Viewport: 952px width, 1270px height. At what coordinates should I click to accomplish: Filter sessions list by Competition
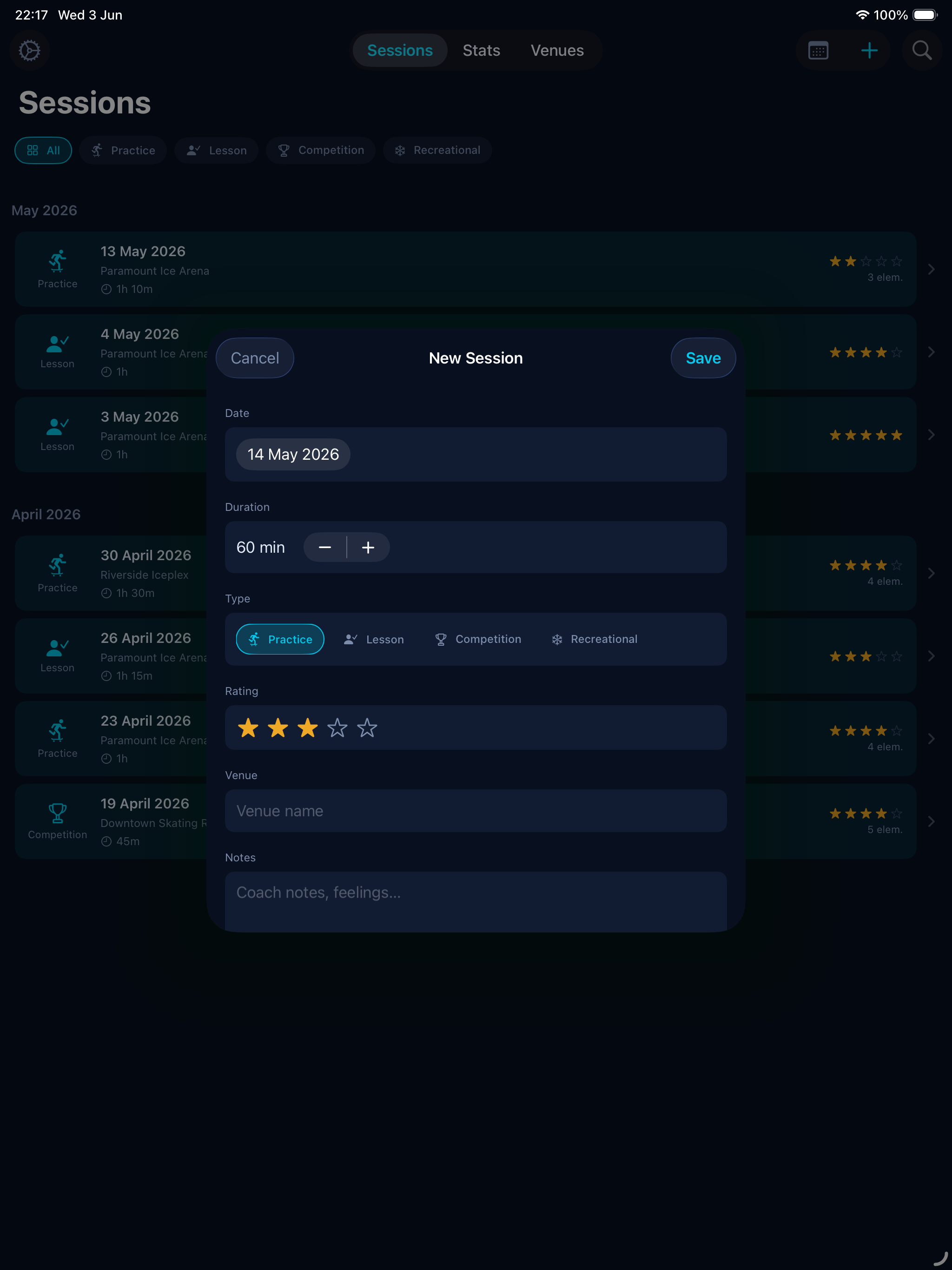click(x=320, y=151)
